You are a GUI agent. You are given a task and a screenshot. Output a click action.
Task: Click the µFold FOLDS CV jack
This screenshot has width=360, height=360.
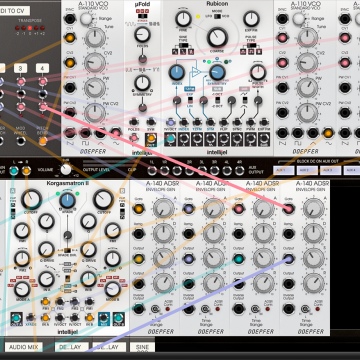(x=134, y=122)
